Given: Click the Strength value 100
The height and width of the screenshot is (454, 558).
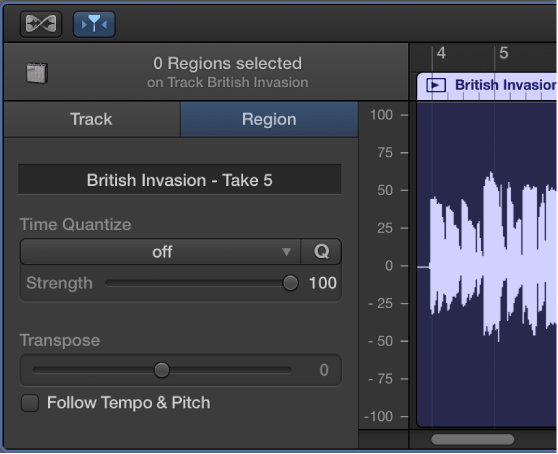Looking at the screenshot, I should click(322, 283).
